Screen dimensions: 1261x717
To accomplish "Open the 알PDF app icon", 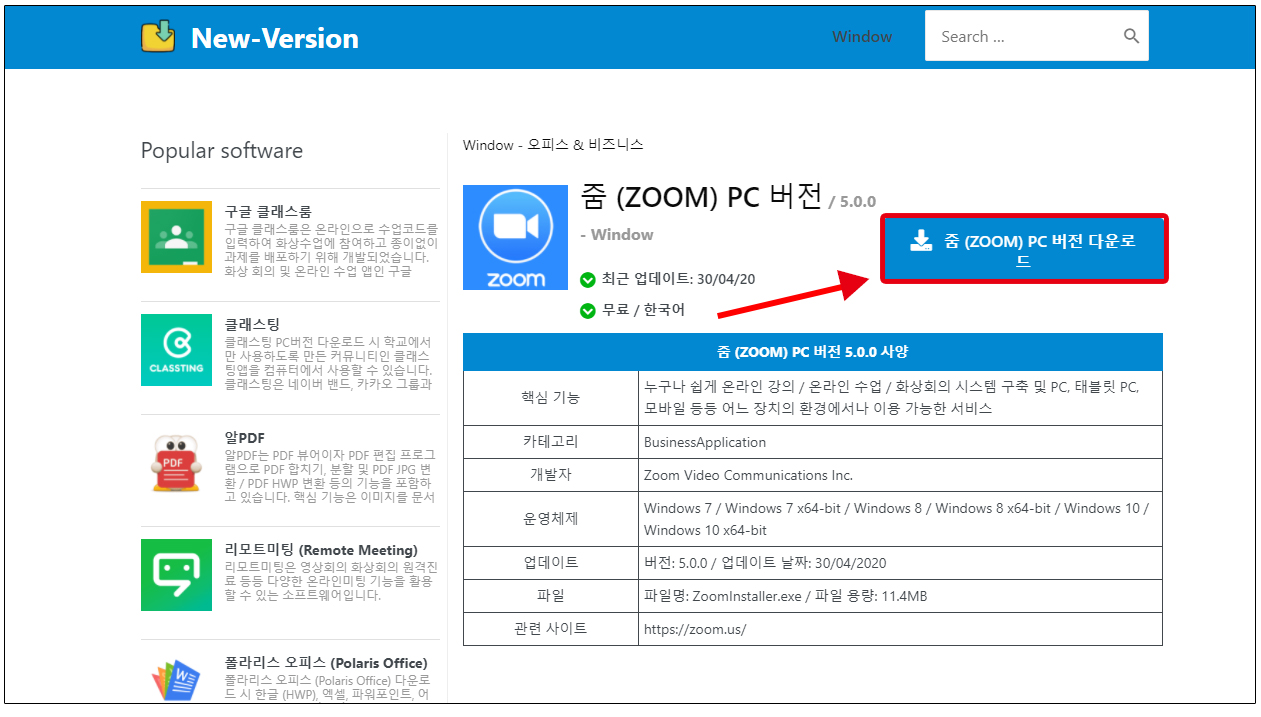I will (176, 463).
